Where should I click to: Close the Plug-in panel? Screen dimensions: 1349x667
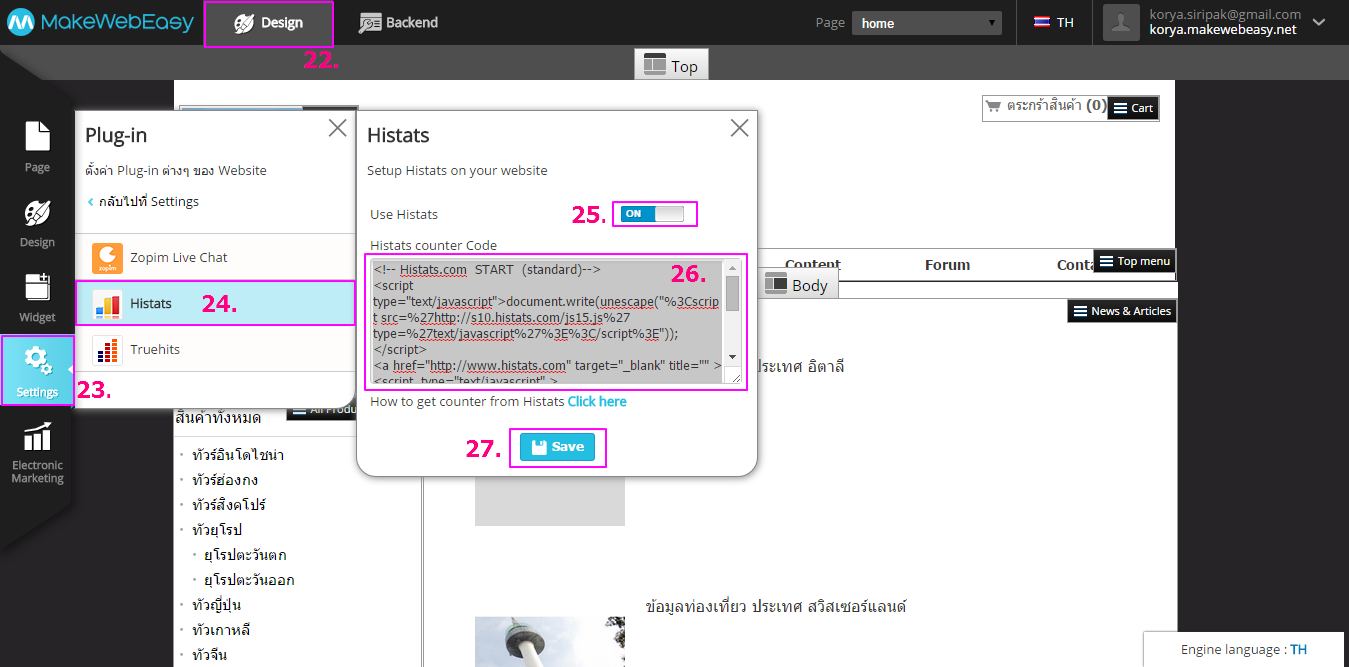pyautogui.click(x=337, y=127)
